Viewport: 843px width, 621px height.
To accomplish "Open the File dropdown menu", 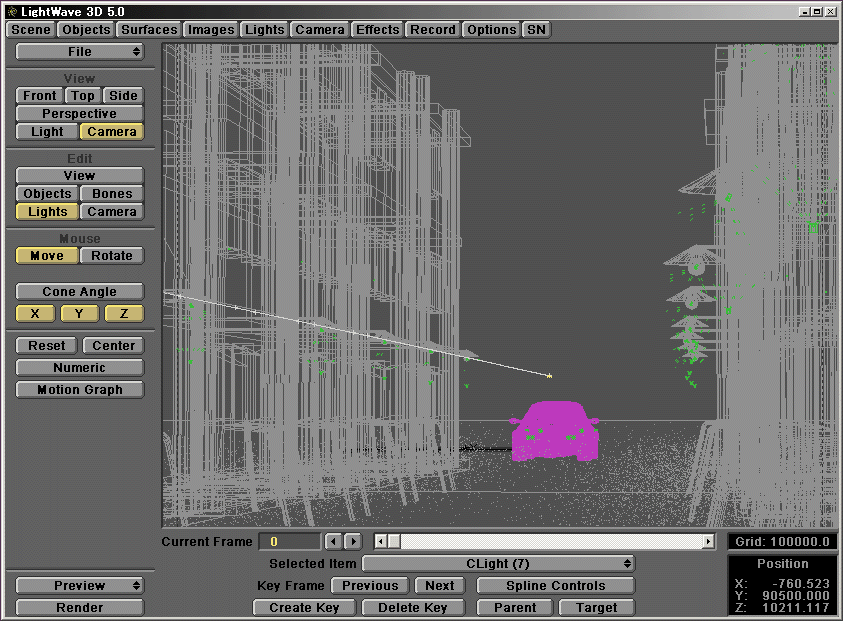I will [x=79, y=51].
